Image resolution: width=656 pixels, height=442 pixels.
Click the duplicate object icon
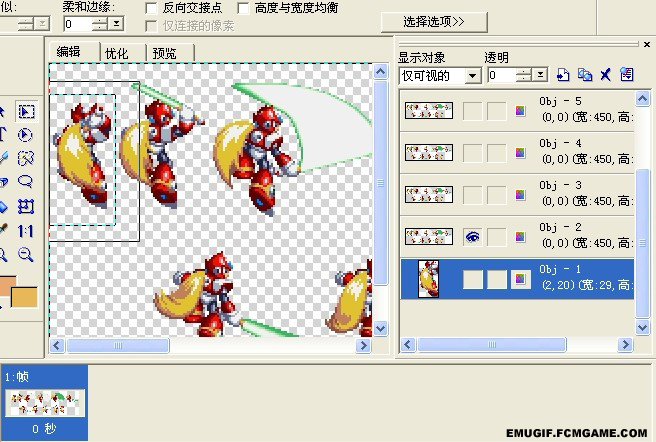tap(584, 75)
